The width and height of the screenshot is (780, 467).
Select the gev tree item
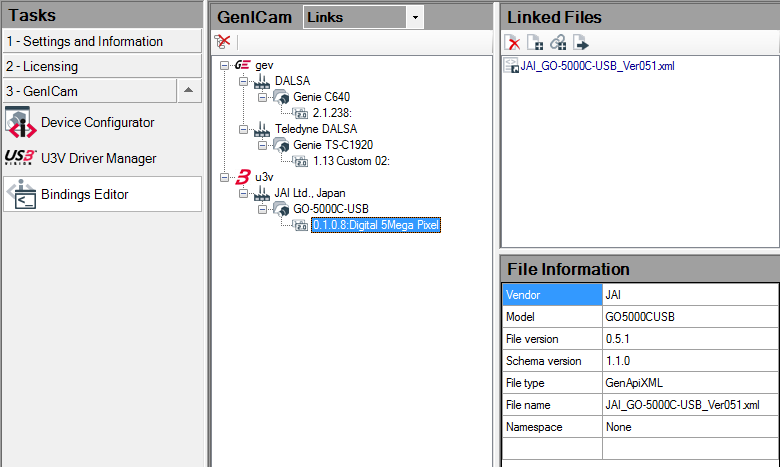coord(264,65)
